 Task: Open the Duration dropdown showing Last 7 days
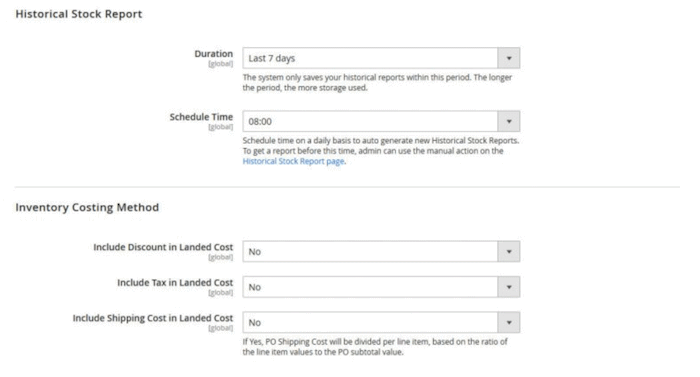tap(381, 58)
